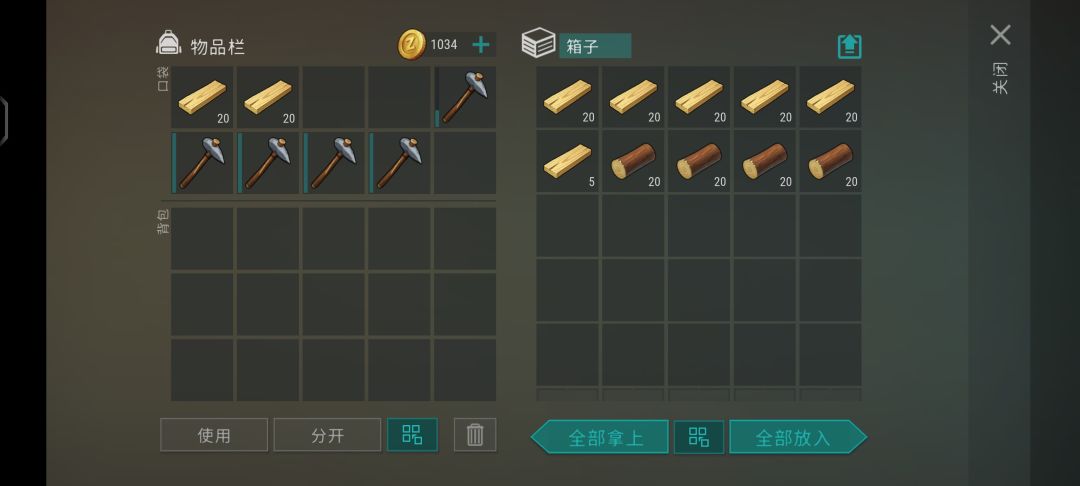Image resolution: width=1080 pixels, height=486 pixels.
Task: Select the first log stack in chest
Action: pyautogui.click(x=633, y=162)
